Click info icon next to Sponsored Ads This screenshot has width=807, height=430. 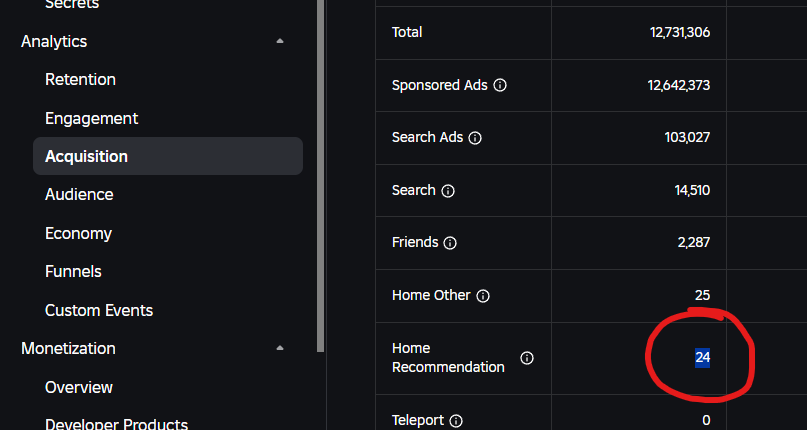(x=500, y=86)
